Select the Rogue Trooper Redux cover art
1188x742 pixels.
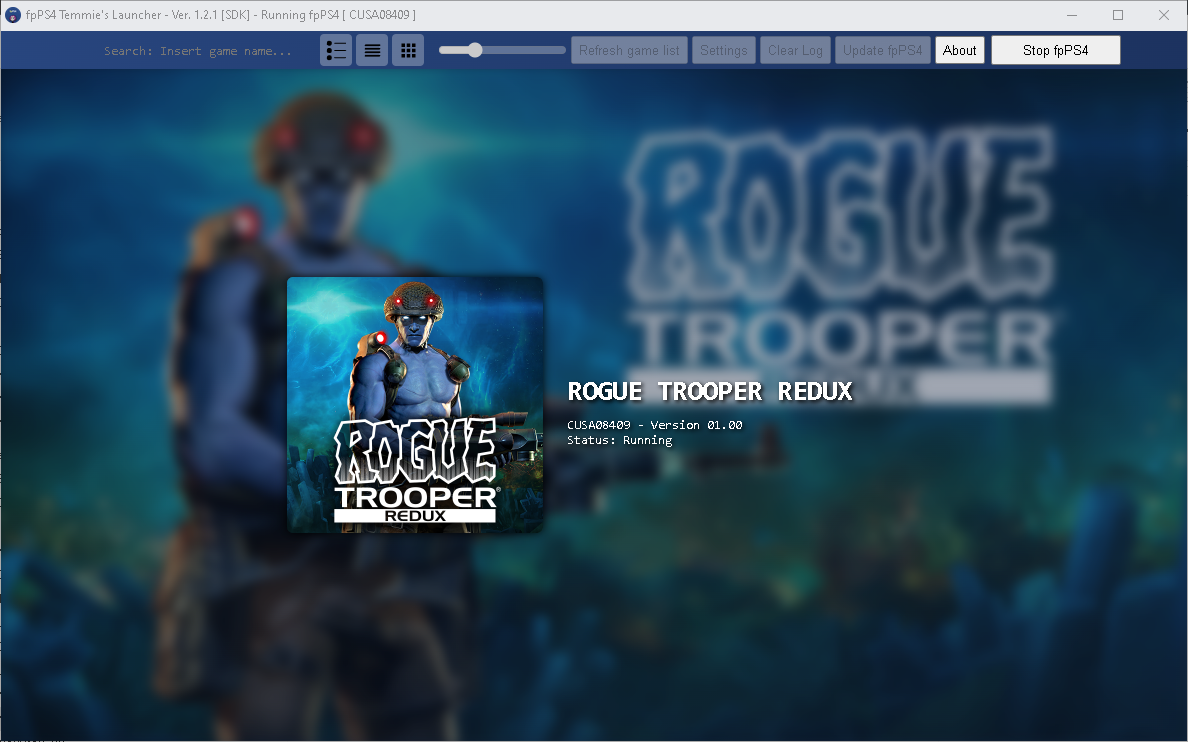pos(414,404)
